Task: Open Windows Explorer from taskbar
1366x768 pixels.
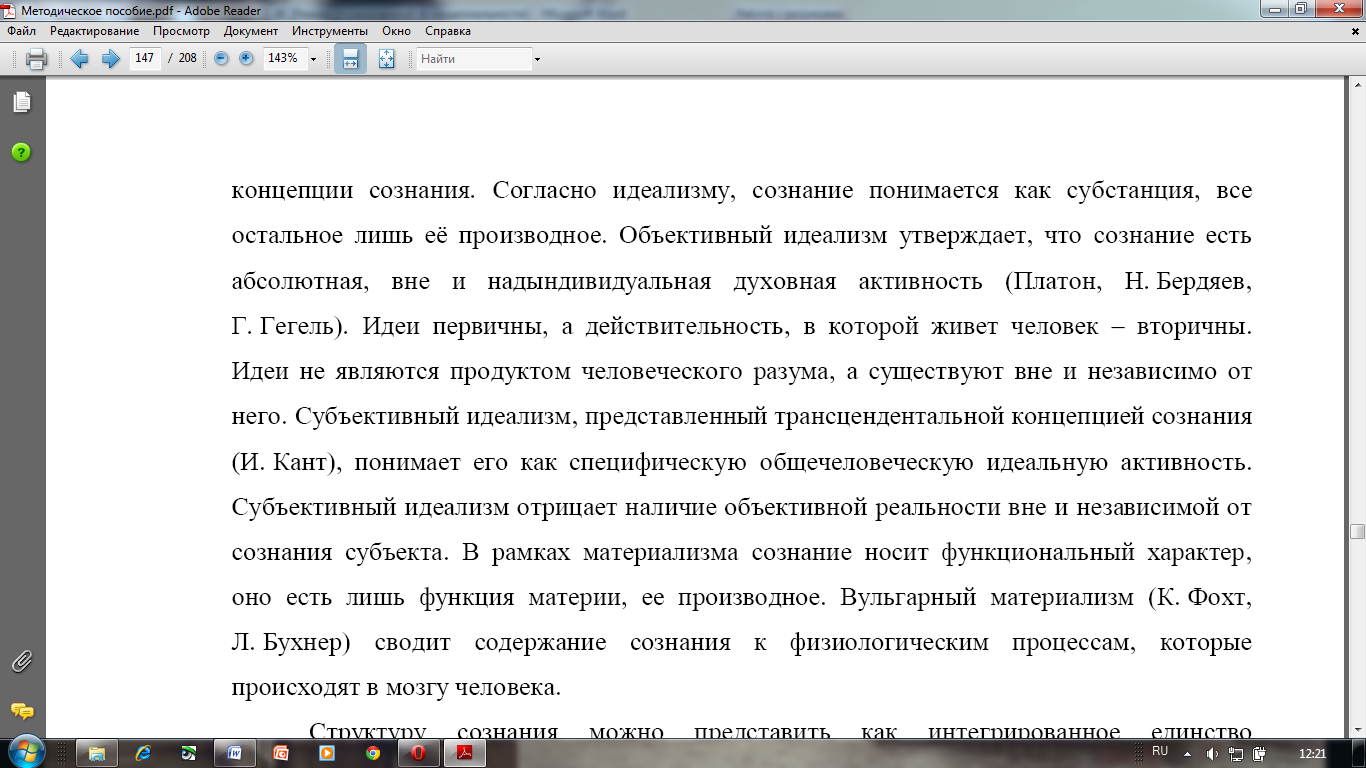Action: [x=97, y=753]
